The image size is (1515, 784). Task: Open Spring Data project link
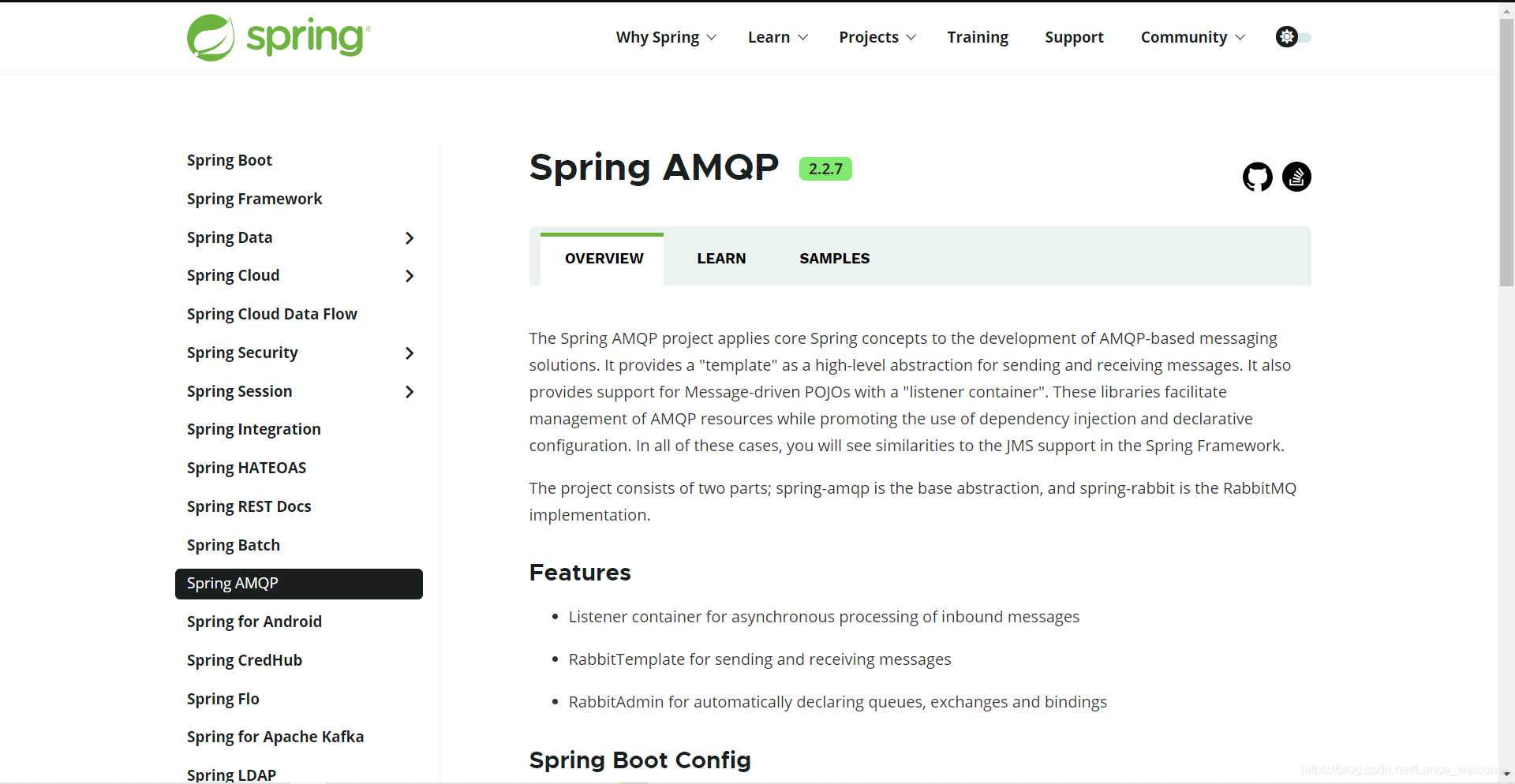[230, 237]
